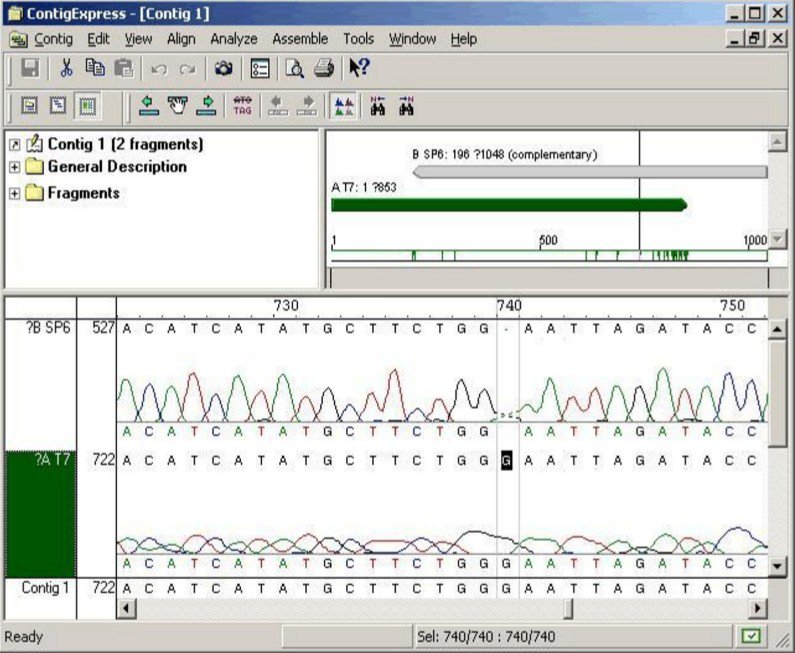Click the Undo arrow icon

(159, 68)
